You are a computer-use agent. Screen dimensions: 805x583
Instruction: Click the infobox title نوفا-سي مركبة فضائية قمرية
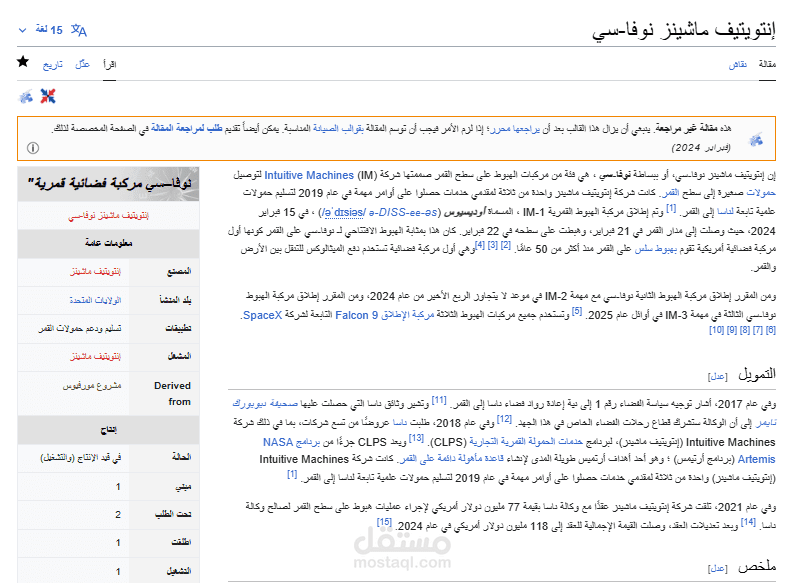pos(110,183)
